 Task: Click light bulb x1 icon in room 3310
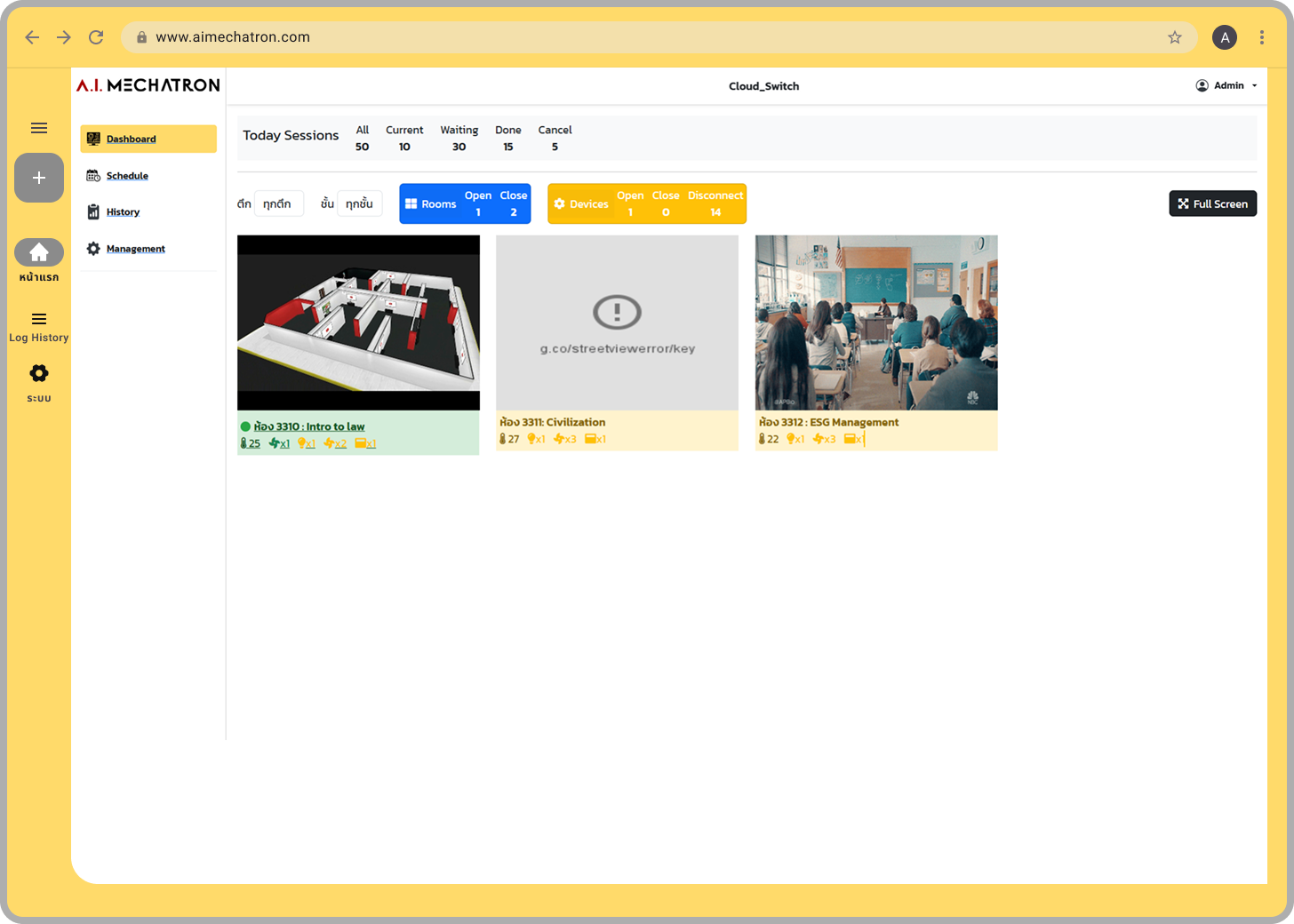coord(307,443)
